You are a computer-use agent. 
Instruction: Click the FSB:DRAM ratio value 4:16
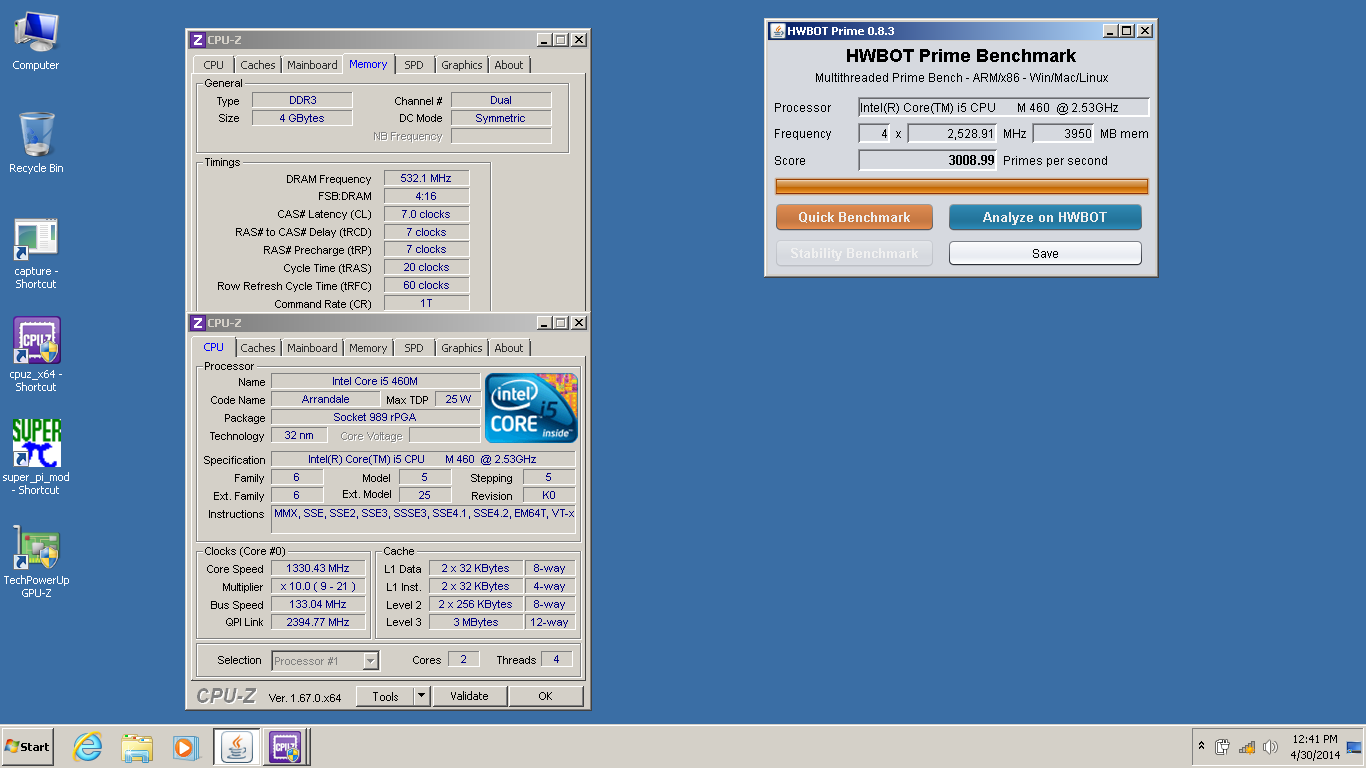426,196
